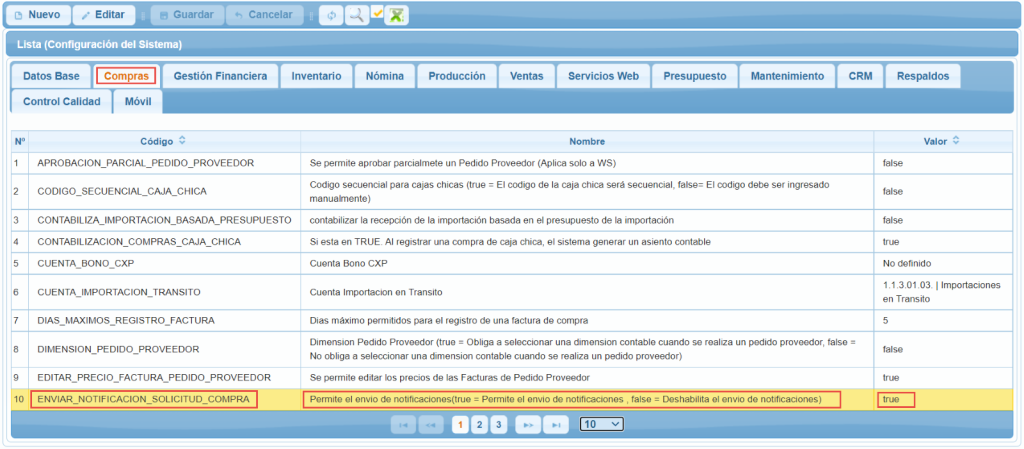The image size is (1024, 449).
Task: Open the Mantenimiento tab
Action: (x=787, y=76)
